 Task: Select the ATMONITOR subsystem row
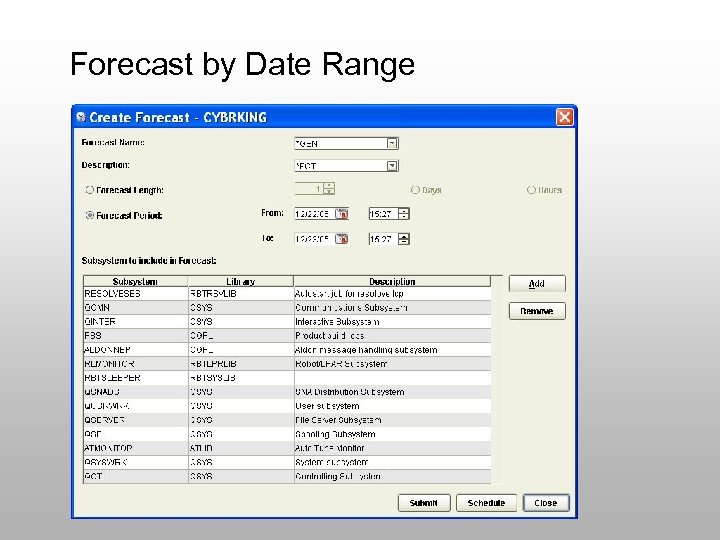[287, 448]
